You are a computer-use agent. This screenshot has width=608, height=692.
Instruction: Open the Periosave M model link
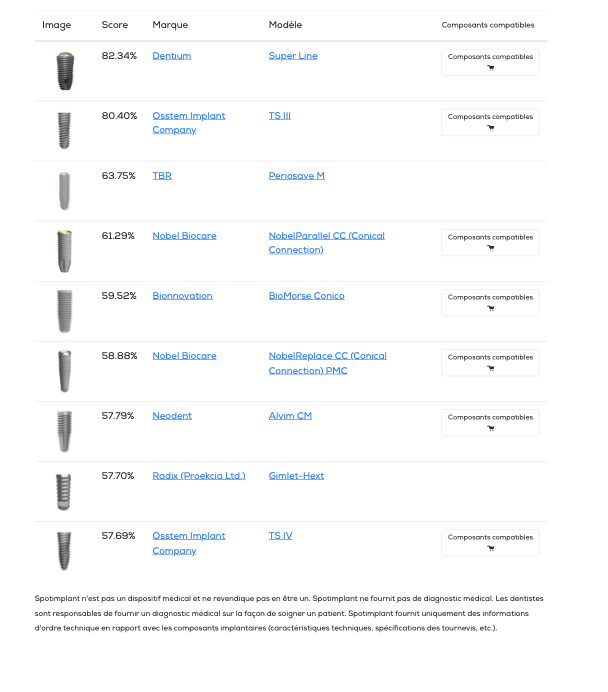[296, 176]
